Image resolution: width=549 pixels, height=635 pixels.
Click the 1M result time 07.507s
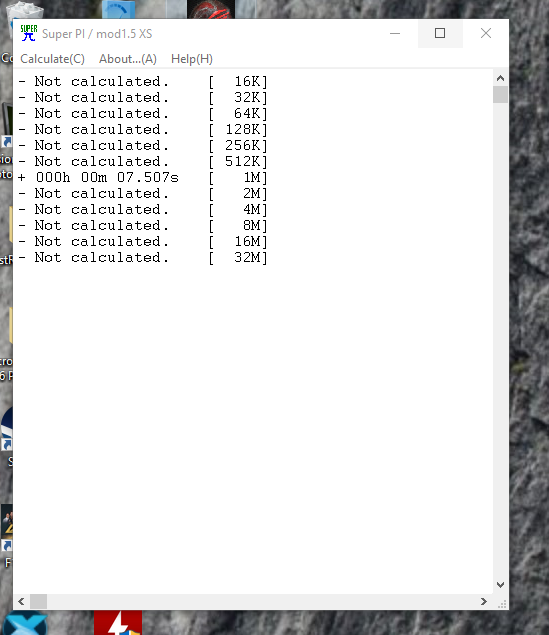(x=148, y=177)
